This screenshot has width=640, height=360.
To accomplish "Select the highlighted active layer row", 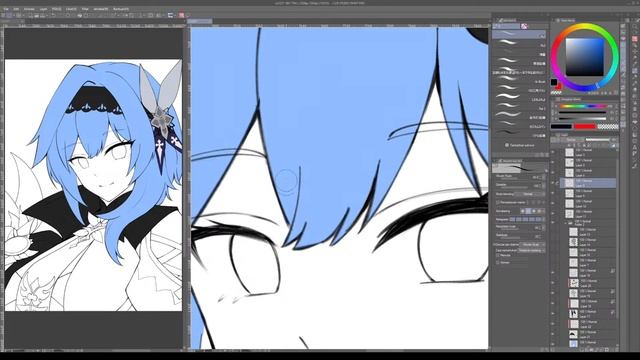I will tap(588, 183).
